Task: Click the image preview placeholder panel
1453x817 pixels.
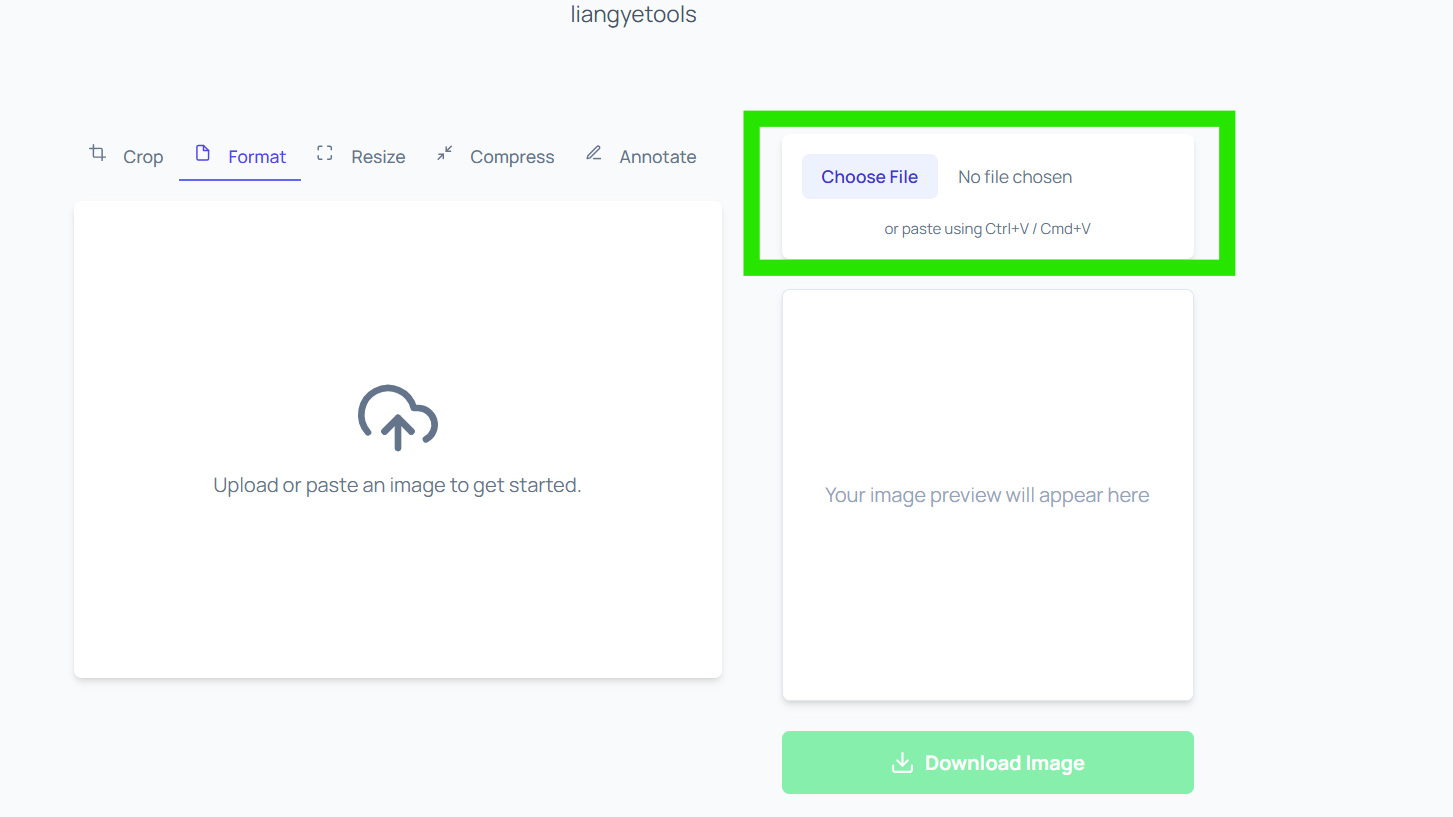Action: [987, 494]
